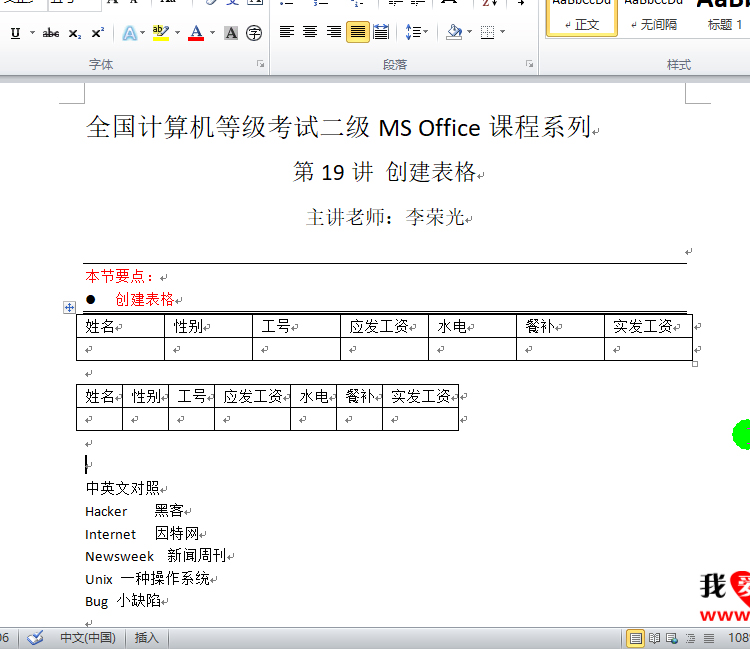Click red text 本节要点:
Screen dimensions: 750x649
(x=120, y=276)
